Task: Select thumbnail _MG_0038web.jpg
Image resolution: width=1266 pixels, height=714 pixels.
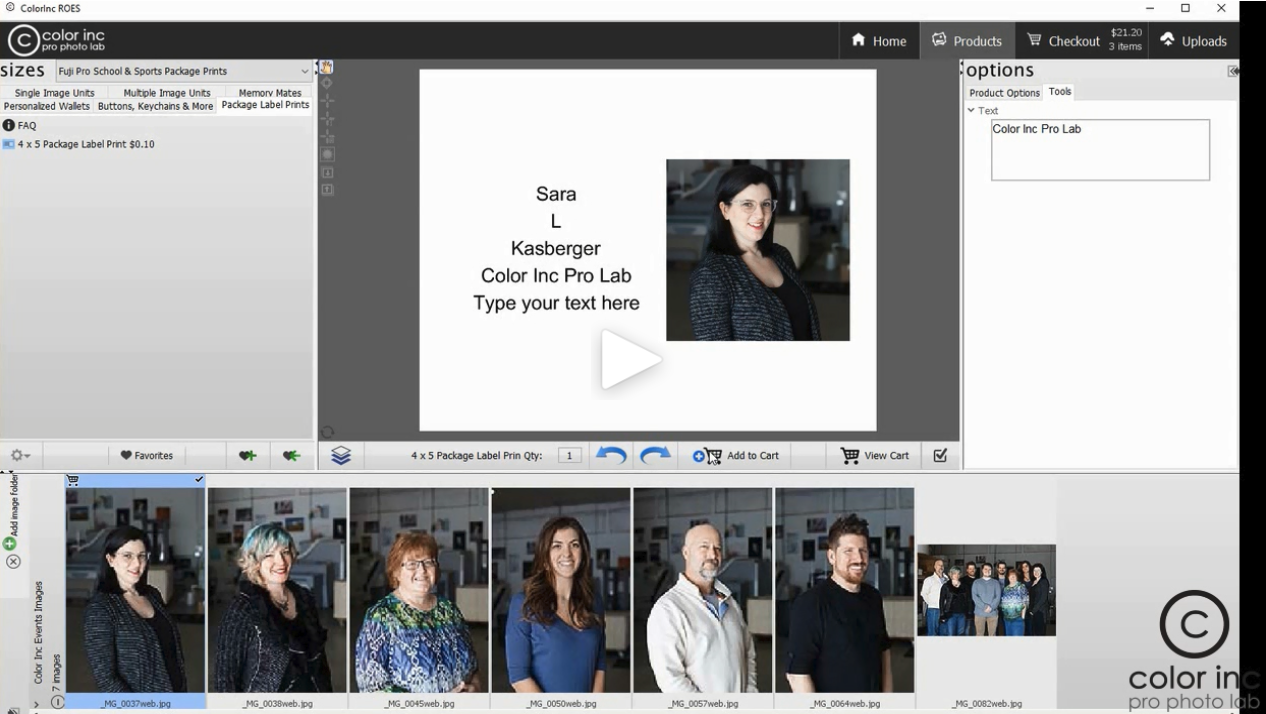Action: tap(277, 591)
